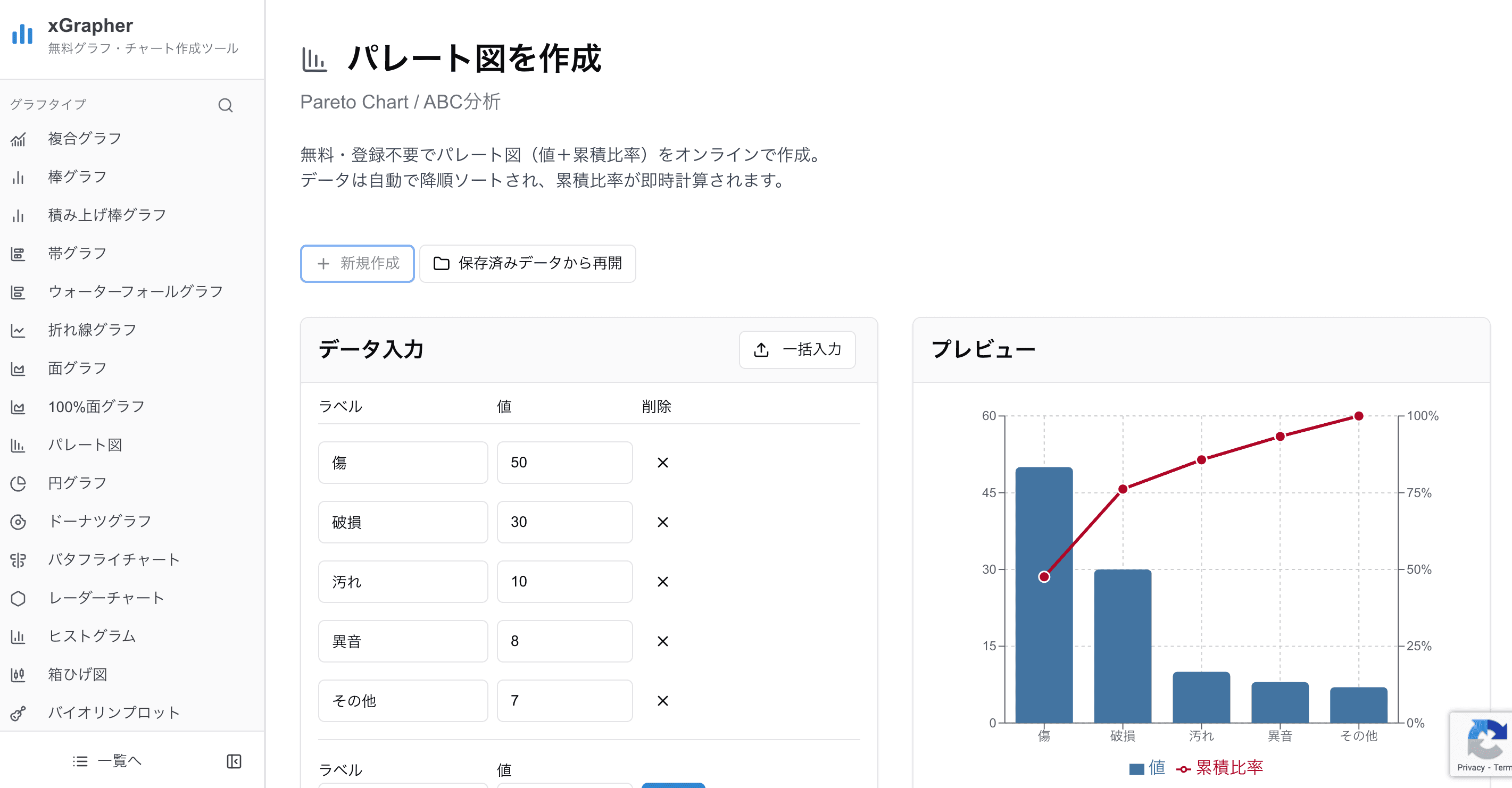Open パレート図 in sidebar
This screenshot has width=1512, height=788.
pyautogui.click(x=85, y=445)
